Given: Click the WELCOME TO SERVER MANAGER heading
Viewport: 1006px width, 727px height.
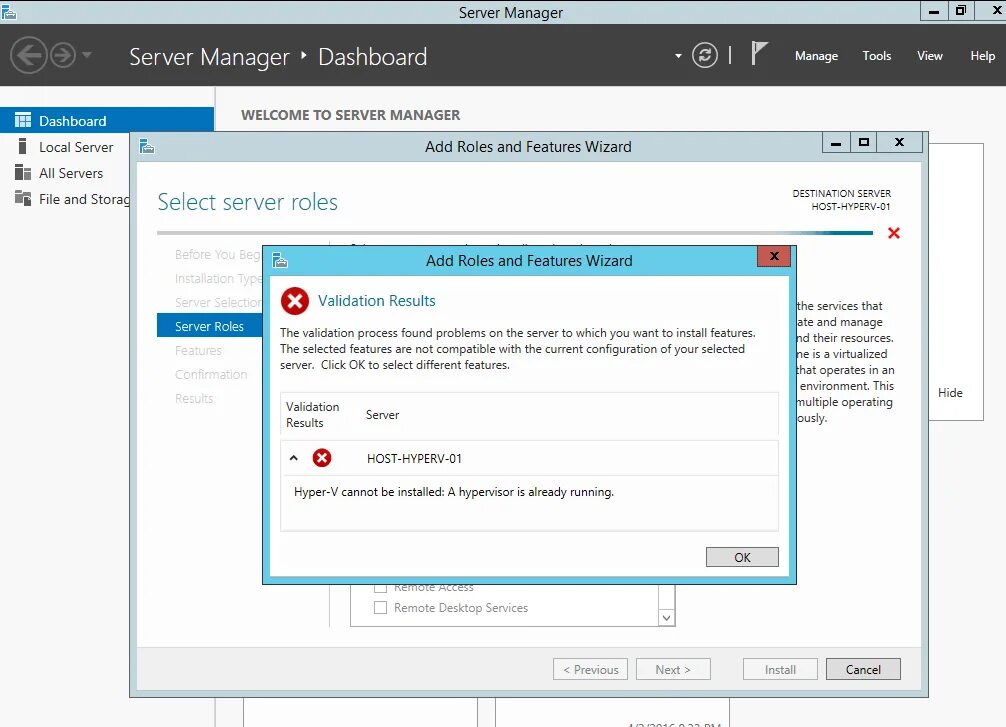Looking at the screenshot, I should click(350, 115).
